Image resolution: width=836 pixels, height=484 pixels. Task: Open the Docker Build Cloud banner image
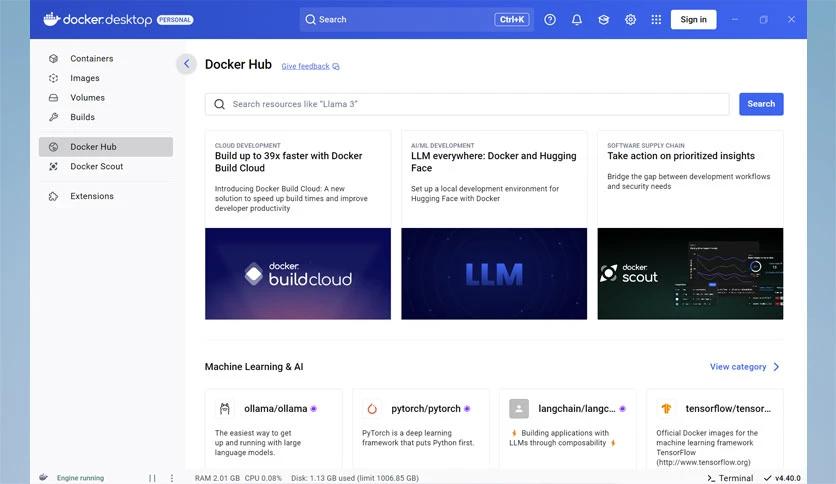[298, 274]
